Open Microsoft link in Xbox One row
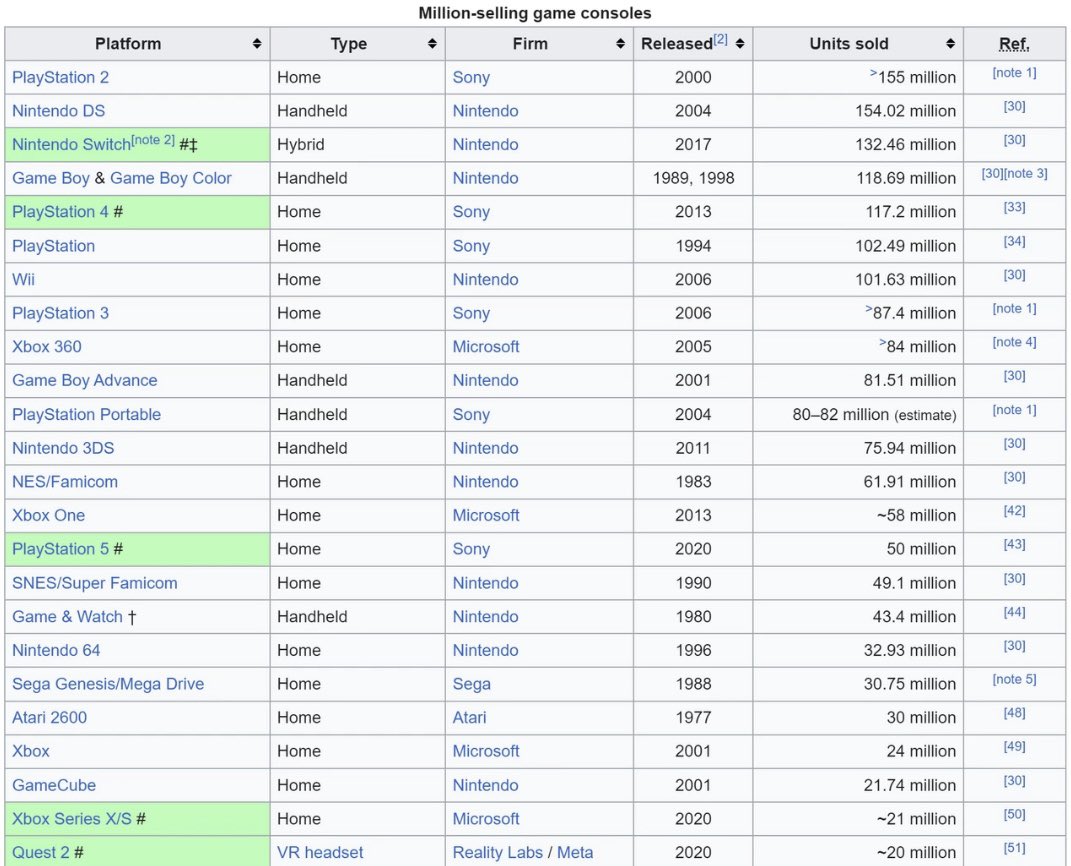The height and width of the screenshot is (866, 1071). [486, 515]
